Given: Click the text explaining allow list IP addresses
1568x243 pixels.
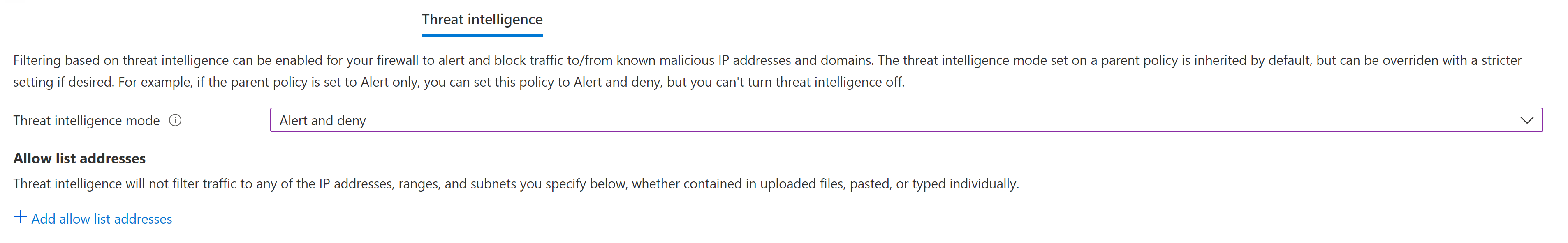Looking at the screenshot, I should (x=516, y=184).
